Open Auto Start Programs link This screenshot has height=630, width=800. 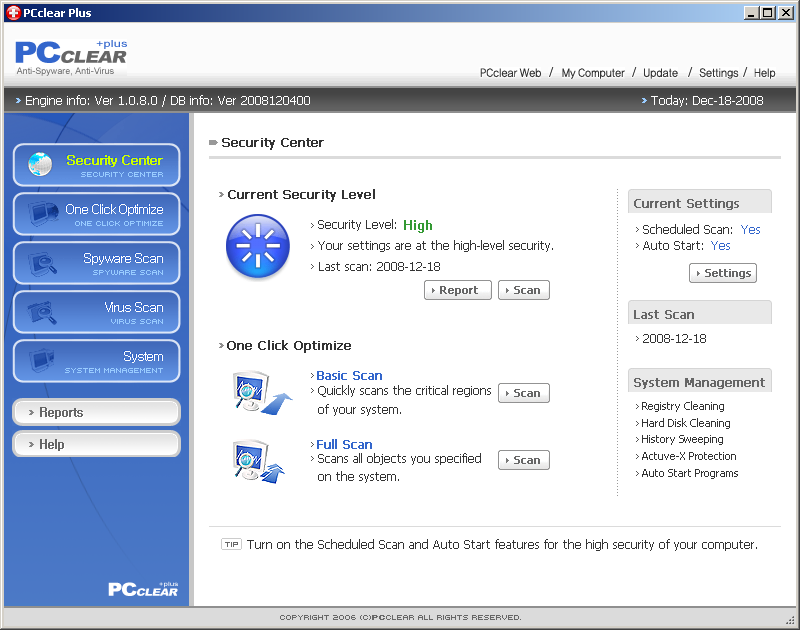690,473
